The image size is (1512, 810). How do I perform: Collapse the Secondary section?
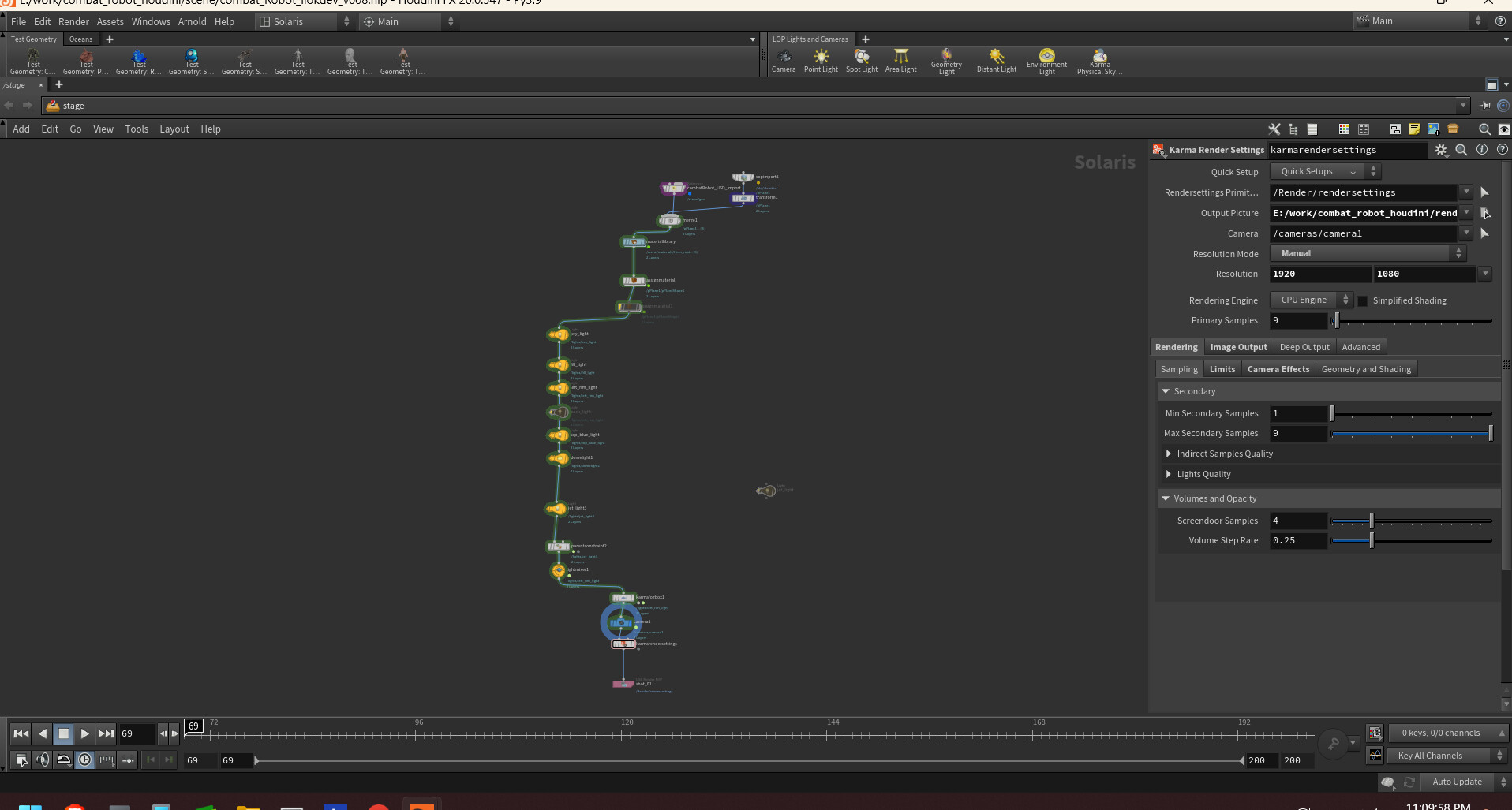[1166, 391]
